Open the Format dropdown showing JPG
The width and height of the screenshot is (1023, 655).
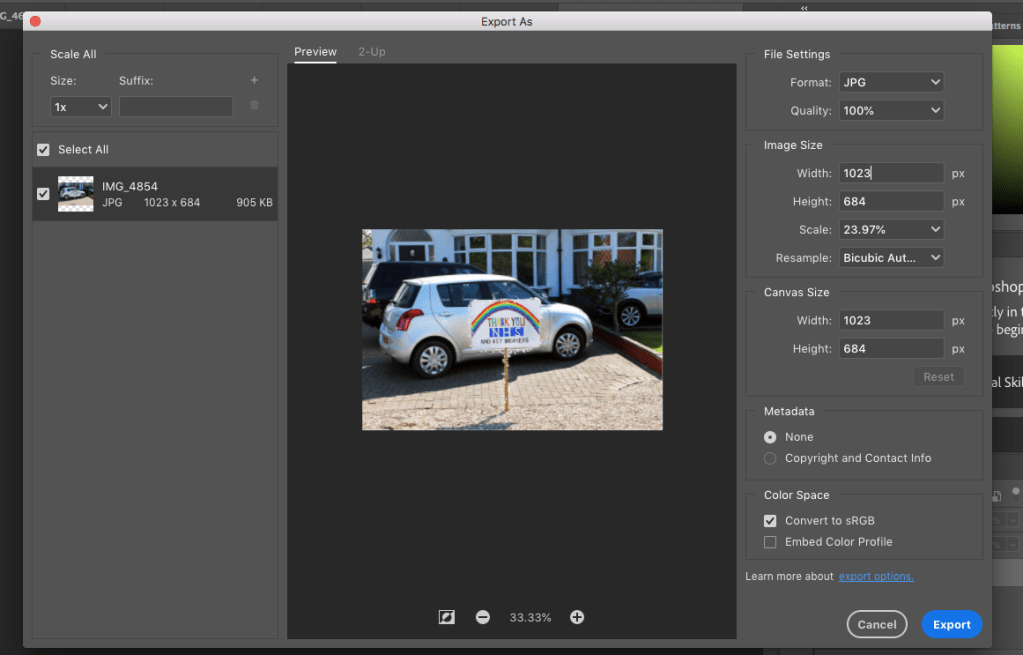pyautogui.click(x=891, y=82)
